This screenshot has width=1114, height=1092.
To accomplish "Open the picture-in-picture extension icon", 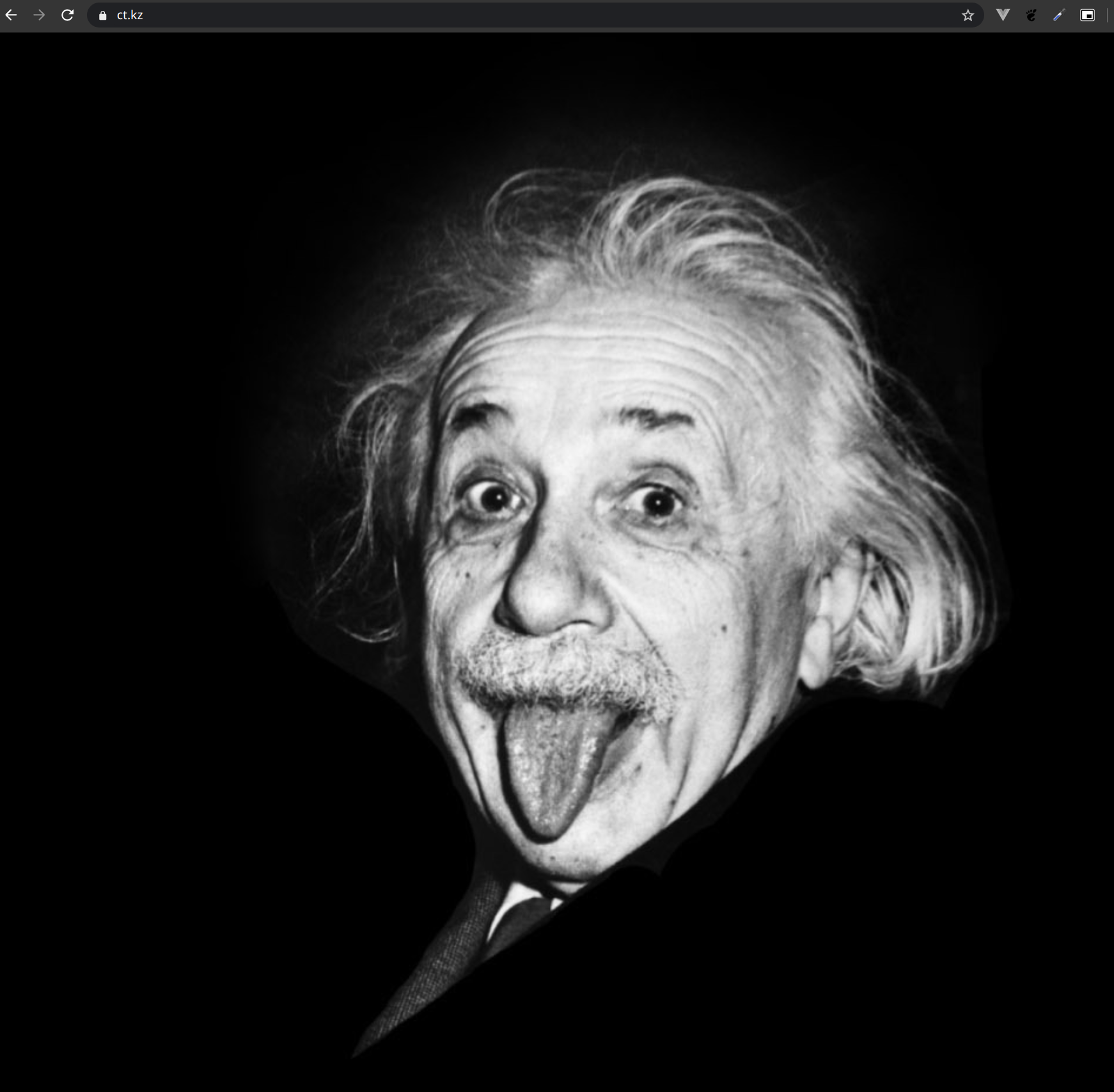I will point(1087,15).
